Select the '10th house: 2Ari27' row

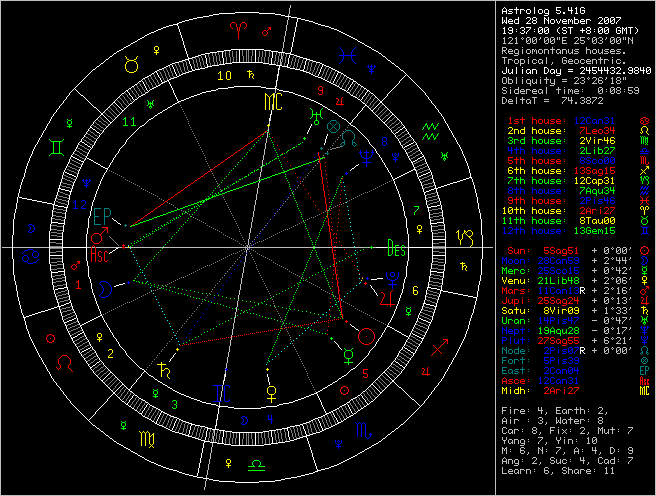point(576,211)
